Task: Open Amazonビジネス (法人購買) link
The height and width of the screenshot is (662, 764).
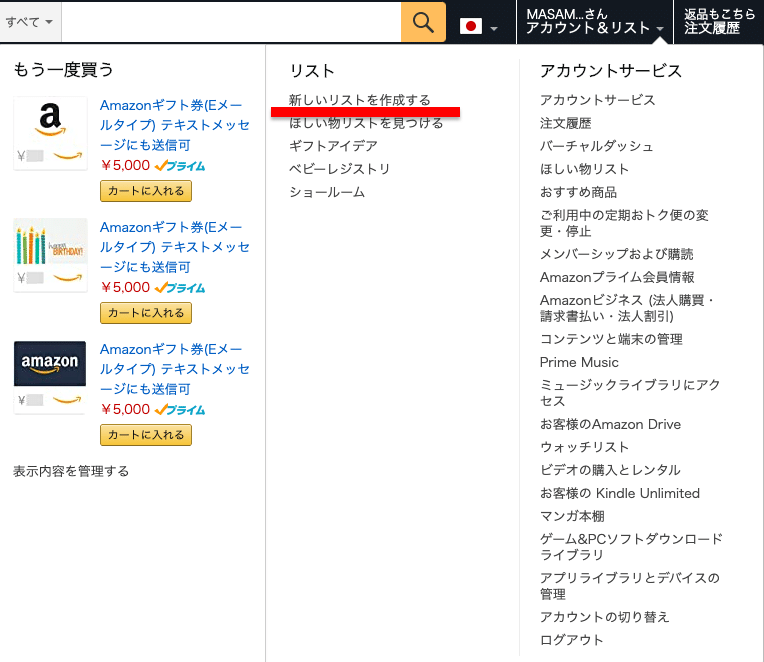Action: (x=627, y=308)
